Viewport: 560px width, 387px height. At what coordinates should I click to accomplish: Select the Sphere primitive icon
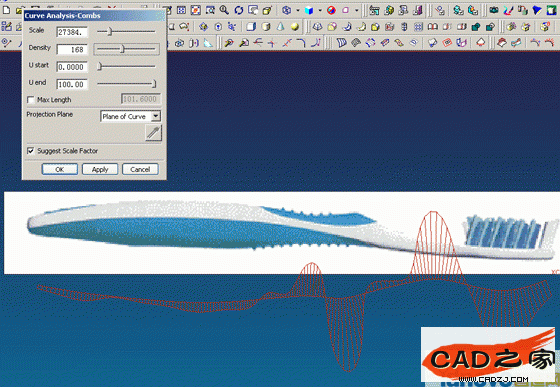click(x=295, y=27)
